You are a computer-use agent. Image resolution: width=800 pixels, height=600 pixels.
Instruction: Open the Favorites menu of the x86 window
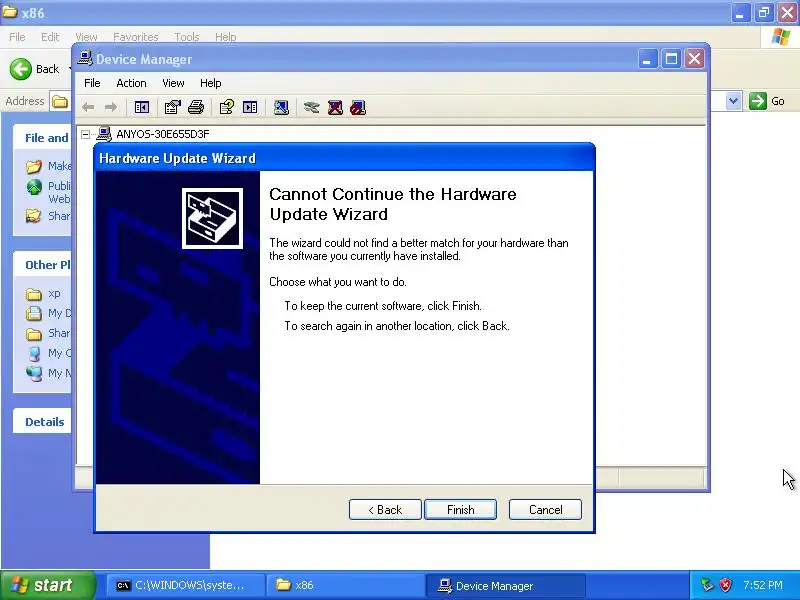[x=136, y=37]
